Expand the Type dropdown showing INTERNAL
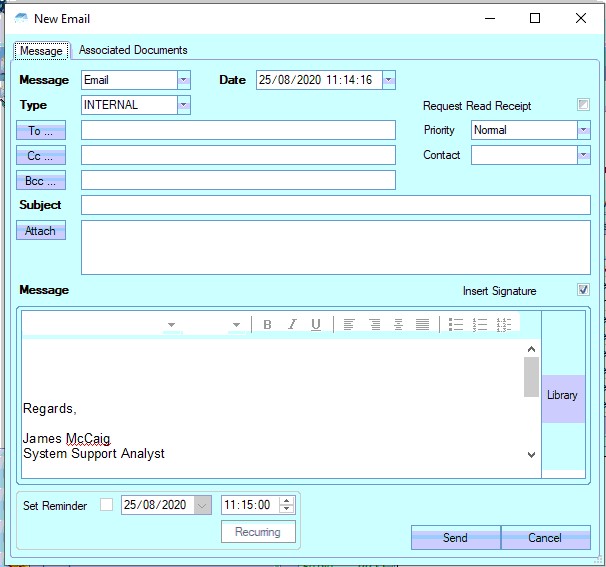This screenshot has width=606, height=567. (x=183, y=105)
